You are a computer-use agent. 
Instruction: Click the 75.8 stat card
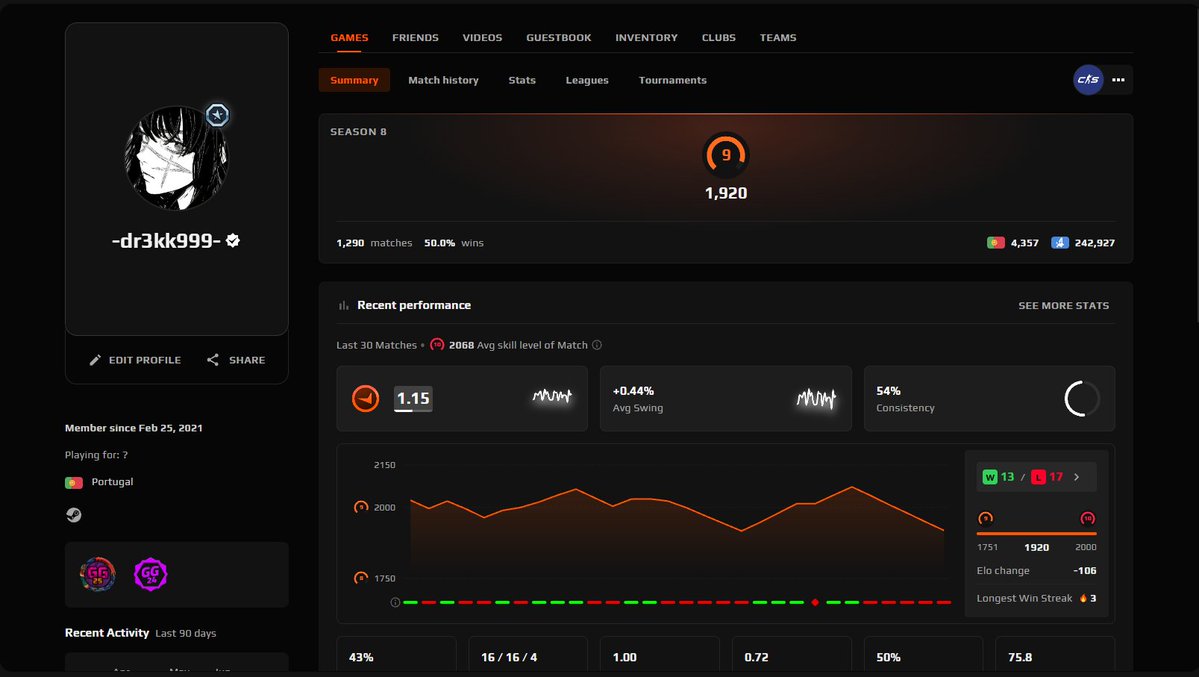1055,656
